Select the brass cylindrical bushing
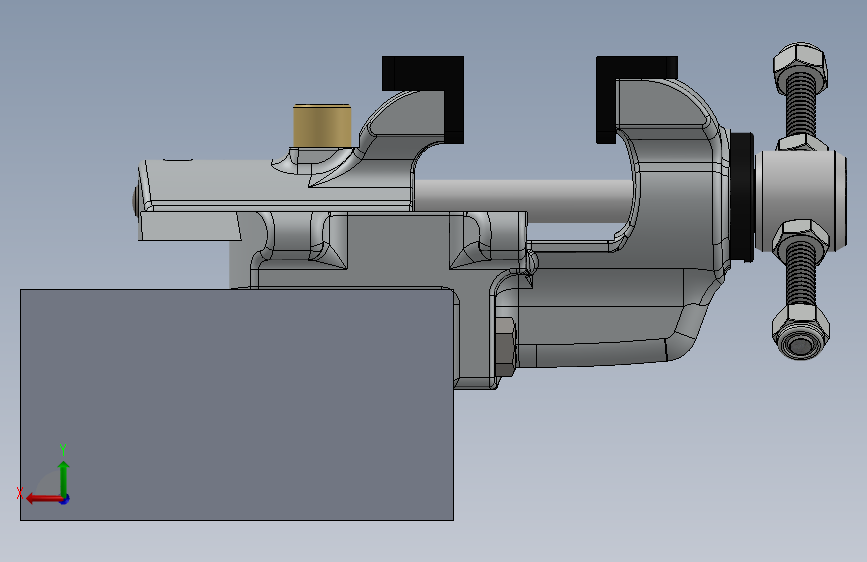Viewport: 867px width, 562px height. pyautogui.click(x=322, y=126)
